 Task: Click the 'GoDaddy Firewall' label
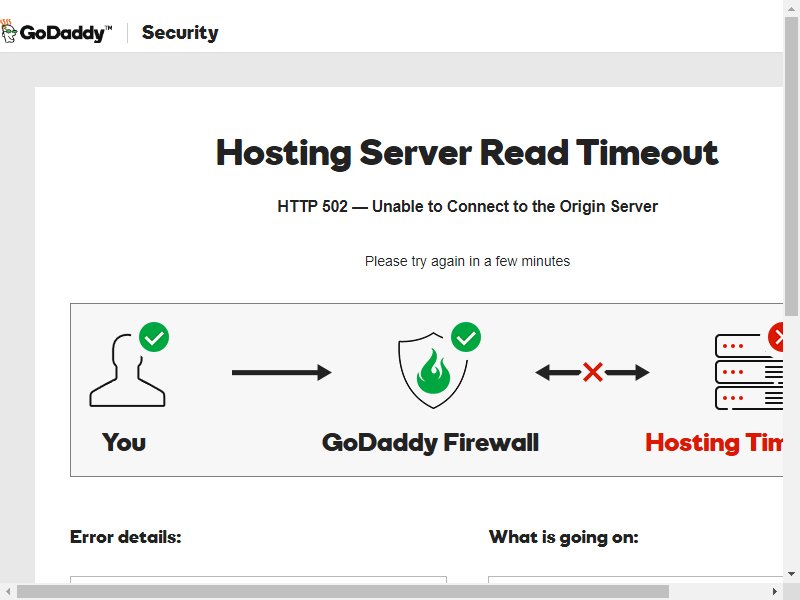click(430, 442)
